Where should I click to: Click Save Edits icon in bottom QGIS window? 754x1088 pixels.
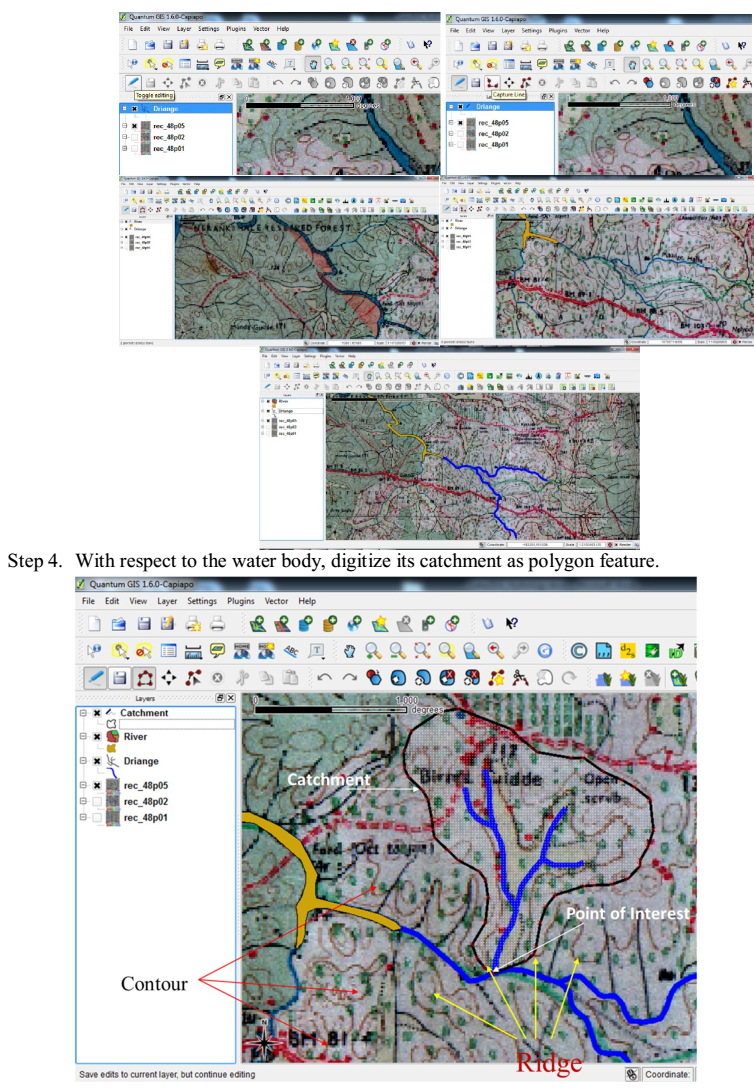point(119,677)
